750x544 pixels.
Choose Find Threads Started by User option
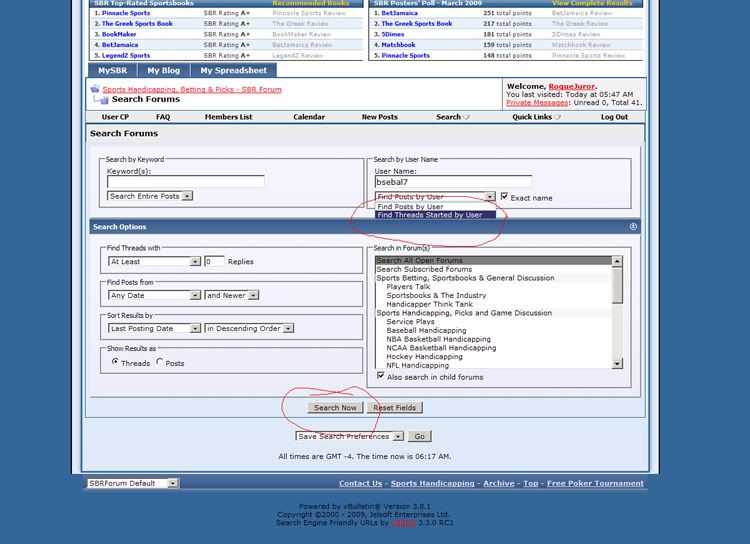[x=429, y=215]
